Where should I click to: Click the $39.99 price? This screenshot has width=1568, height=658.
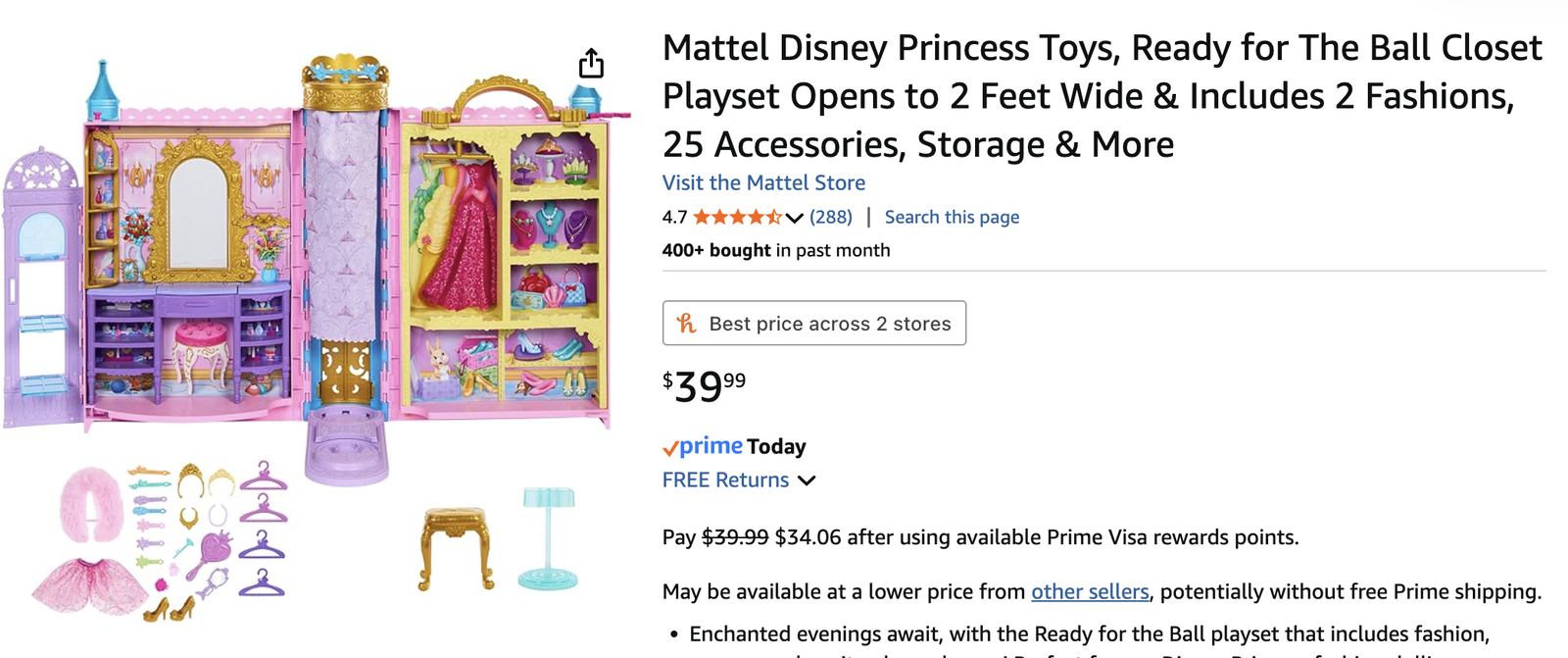click(704, 385)
